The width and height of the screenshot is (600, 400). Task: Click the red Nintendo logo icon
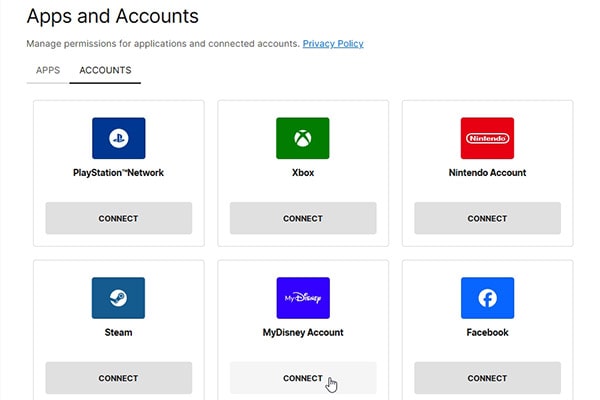coord(487,138)
